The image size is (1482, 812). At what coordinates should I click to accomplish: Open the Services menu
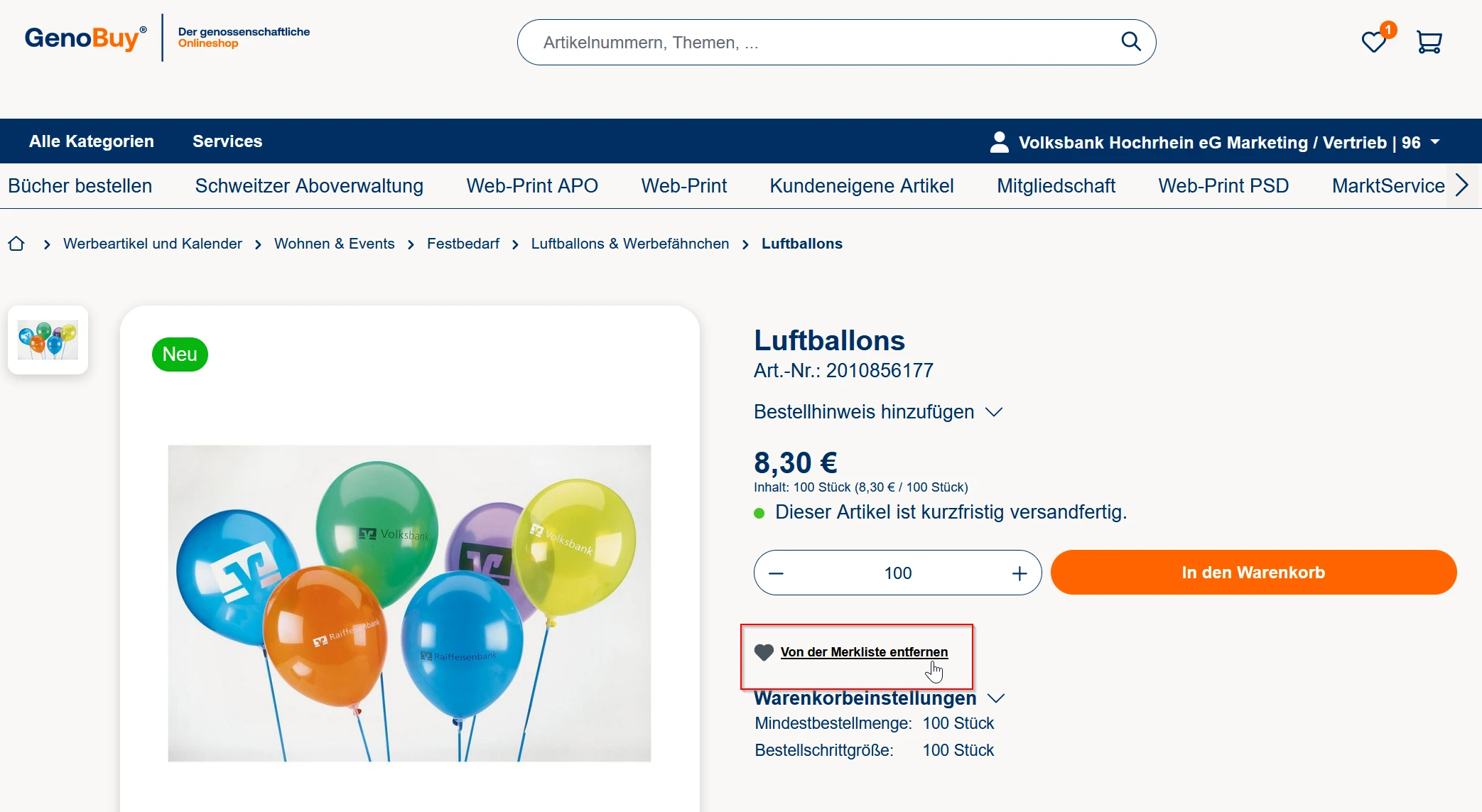227,141
